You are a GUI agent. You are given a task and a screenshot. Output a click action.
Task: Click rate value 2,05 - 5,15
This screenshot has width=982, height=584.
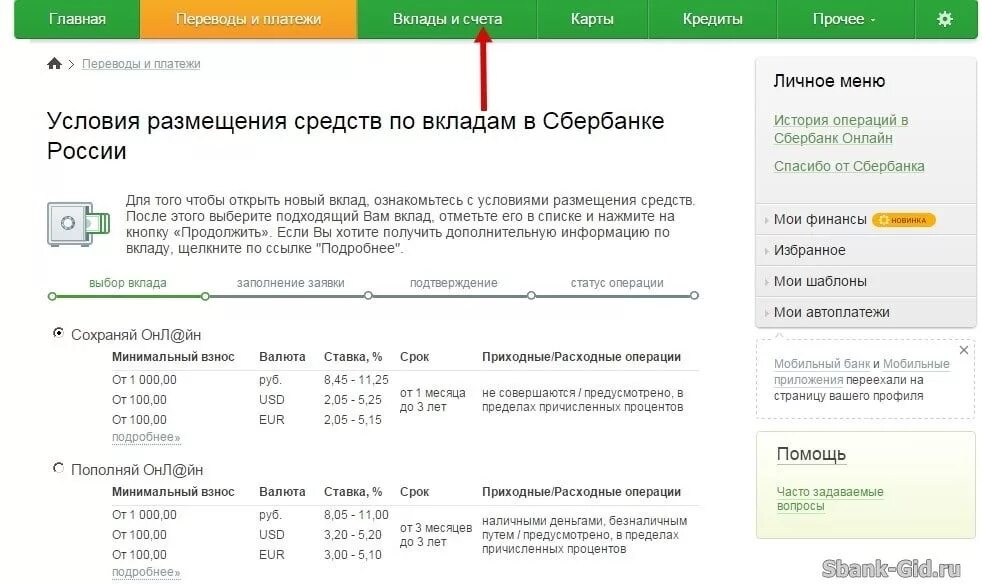(x=353, y=420)
